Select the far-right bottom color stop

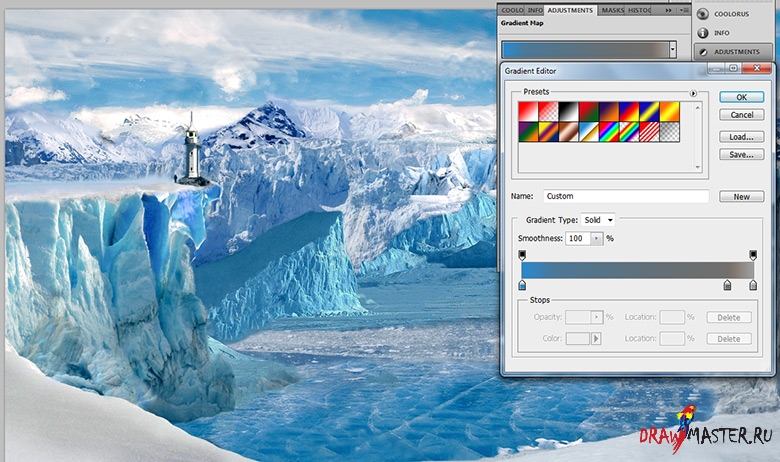pyautogui.click(x=753, y=286)
